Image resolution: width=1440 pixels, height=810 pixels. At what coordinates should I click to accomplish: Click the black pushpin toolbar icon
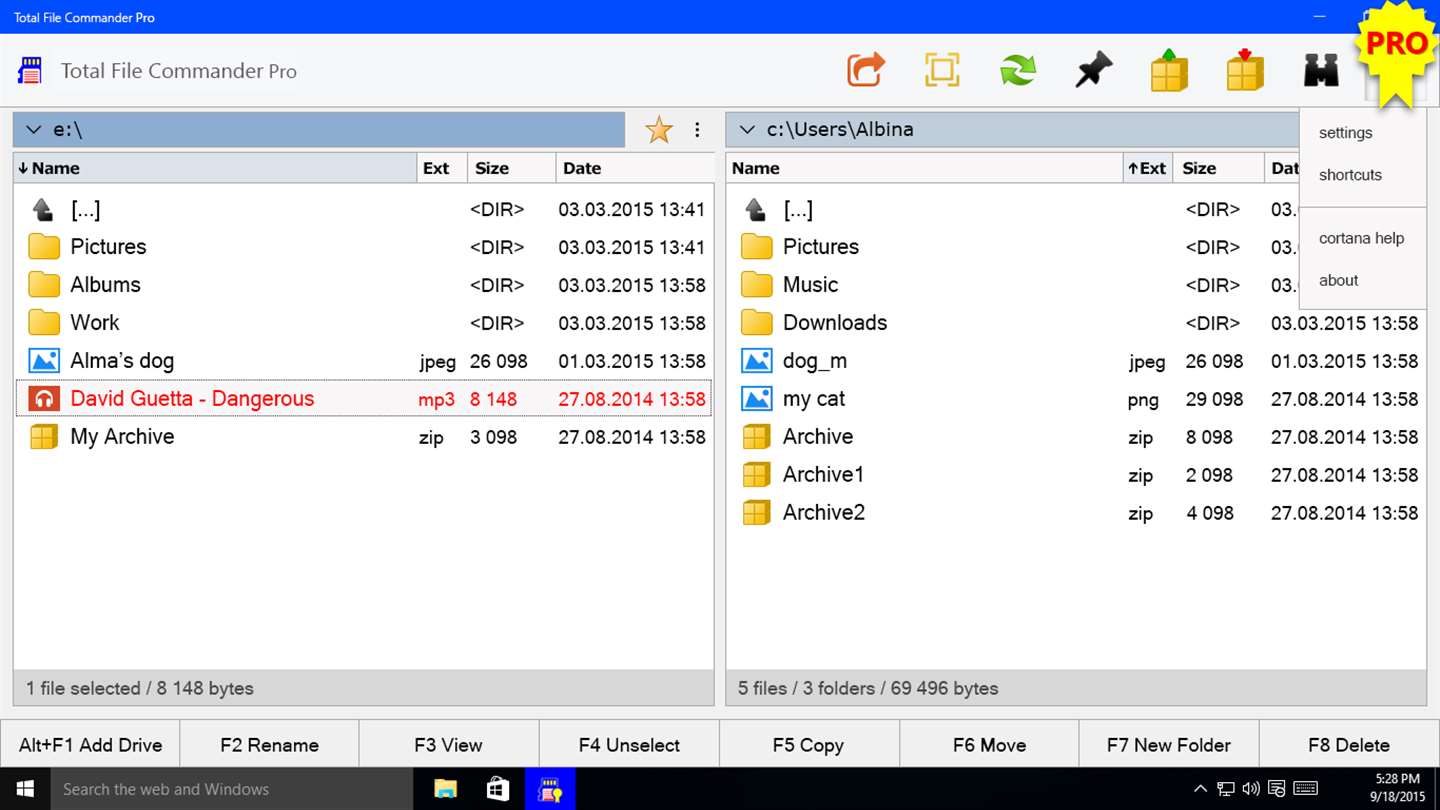coord(1094,70)
